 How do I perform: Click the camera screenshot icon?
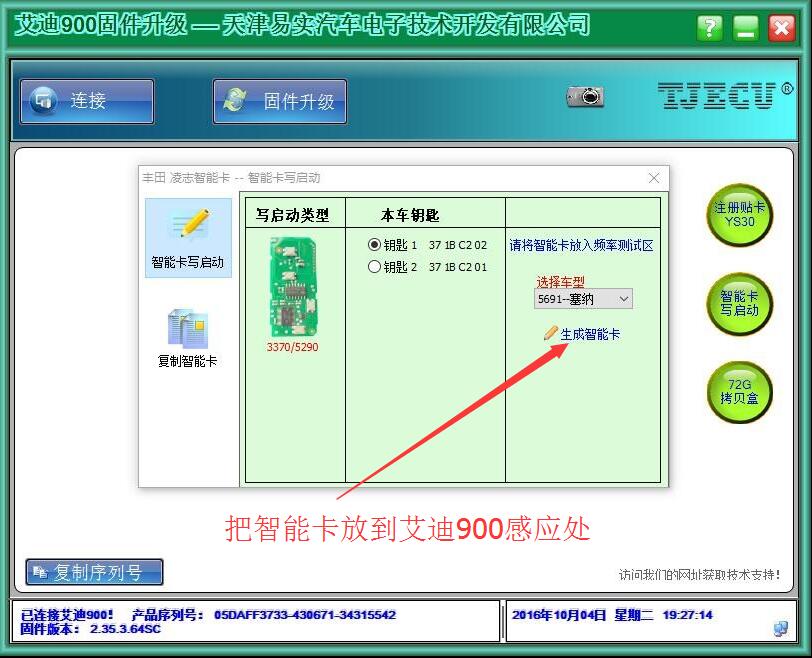pos(586,96)
